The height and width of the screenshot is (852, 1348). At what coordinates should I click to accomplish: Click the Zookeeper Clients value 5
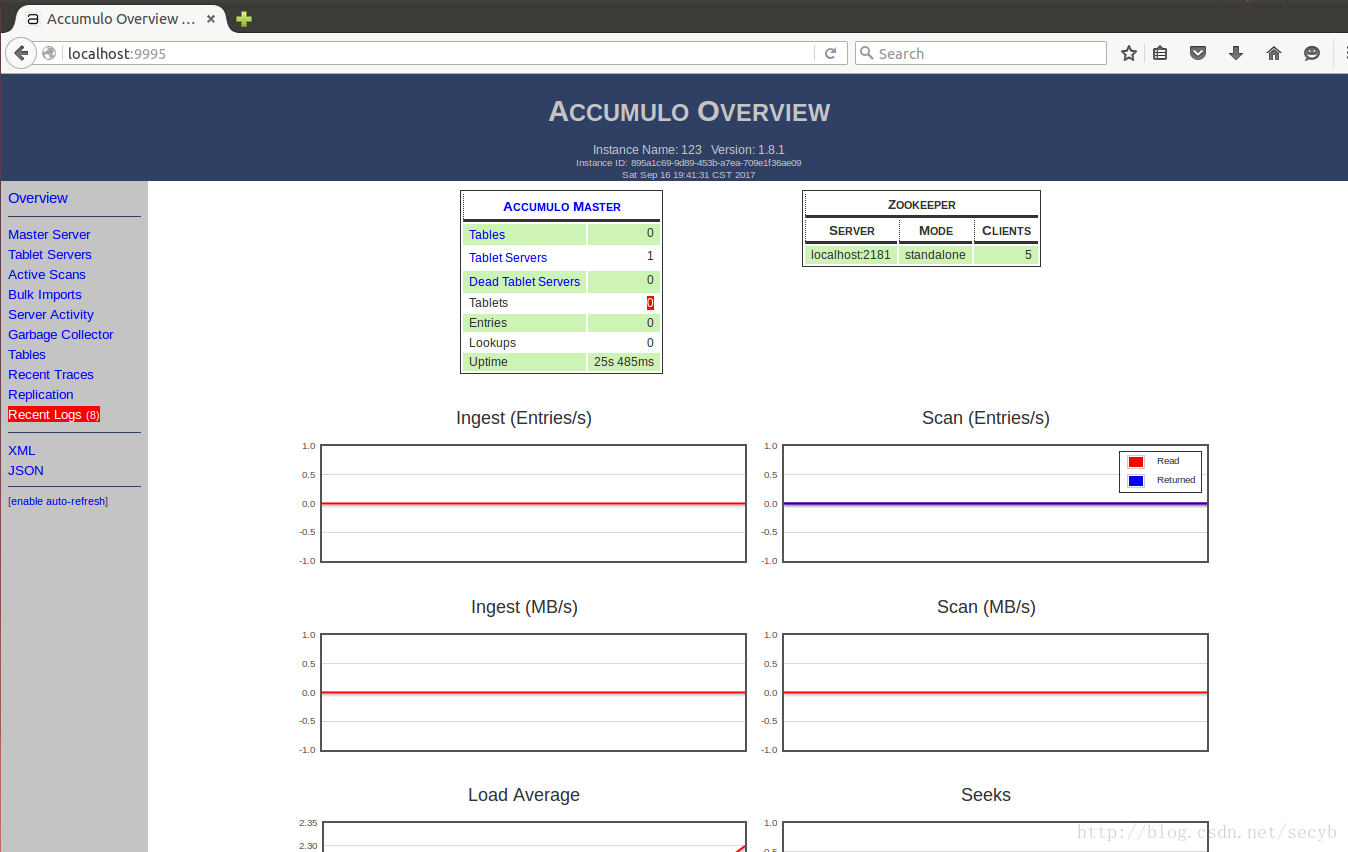pyautogui.click(x=1028, y=255)
